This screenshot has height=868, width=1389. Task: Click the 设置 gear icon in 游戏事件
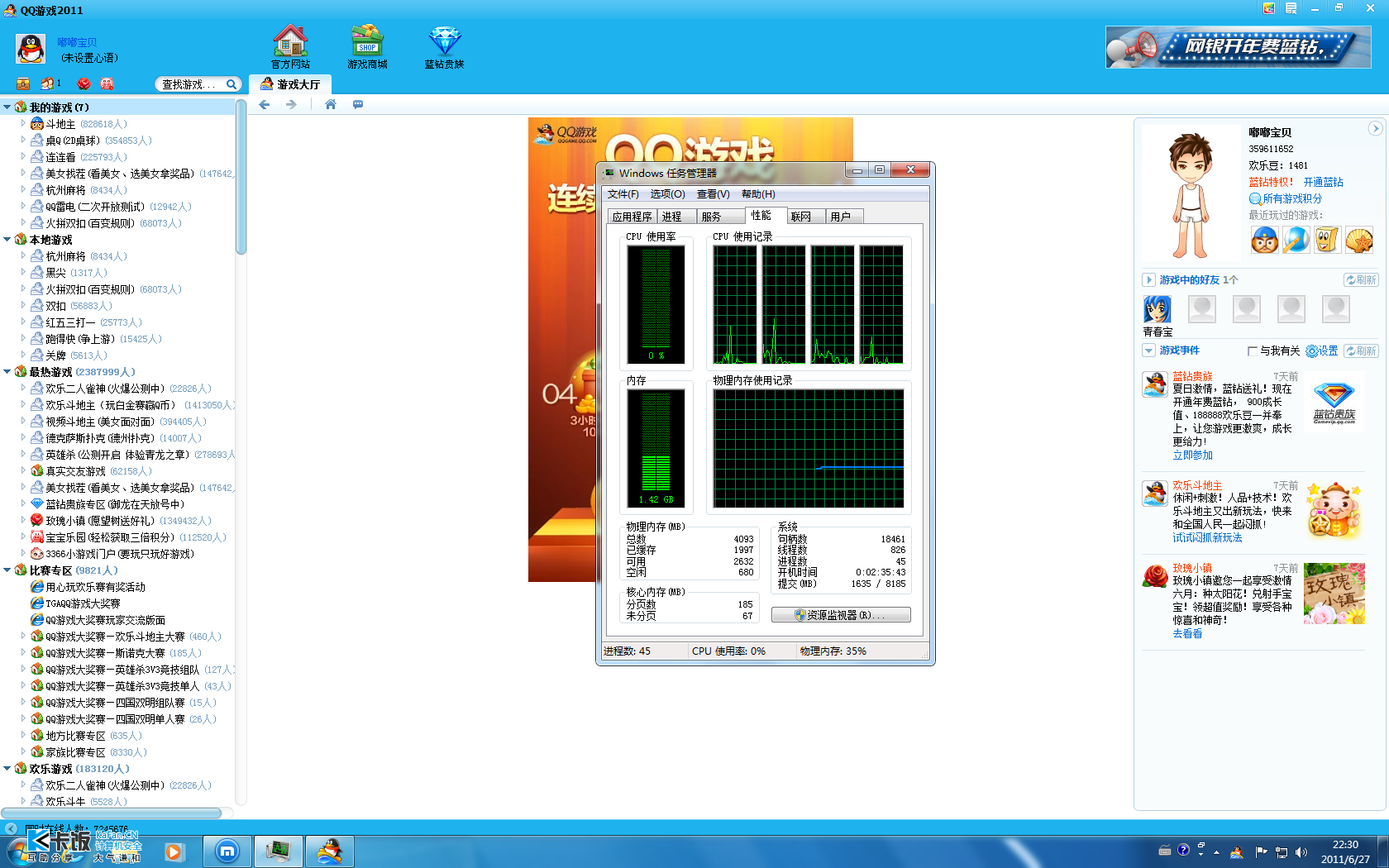click(1312, 351)
